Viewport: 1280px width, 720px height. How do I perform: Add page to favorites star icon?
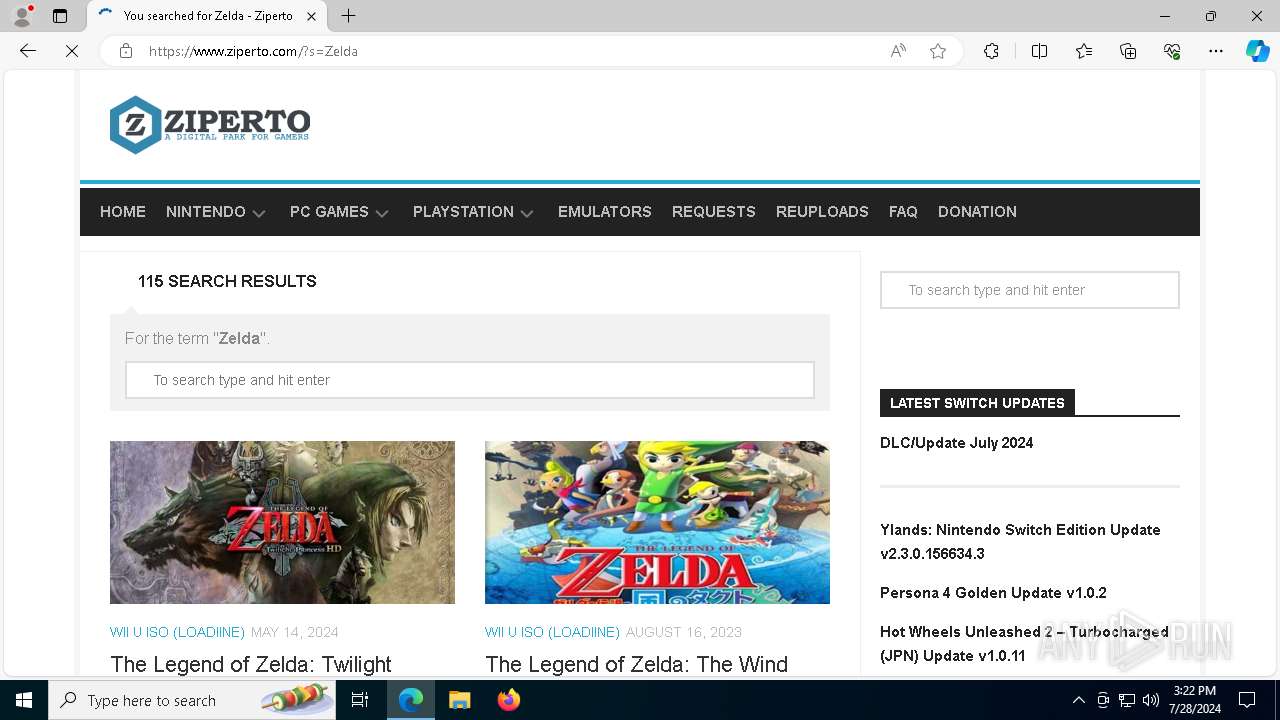[x=938, y=51]
